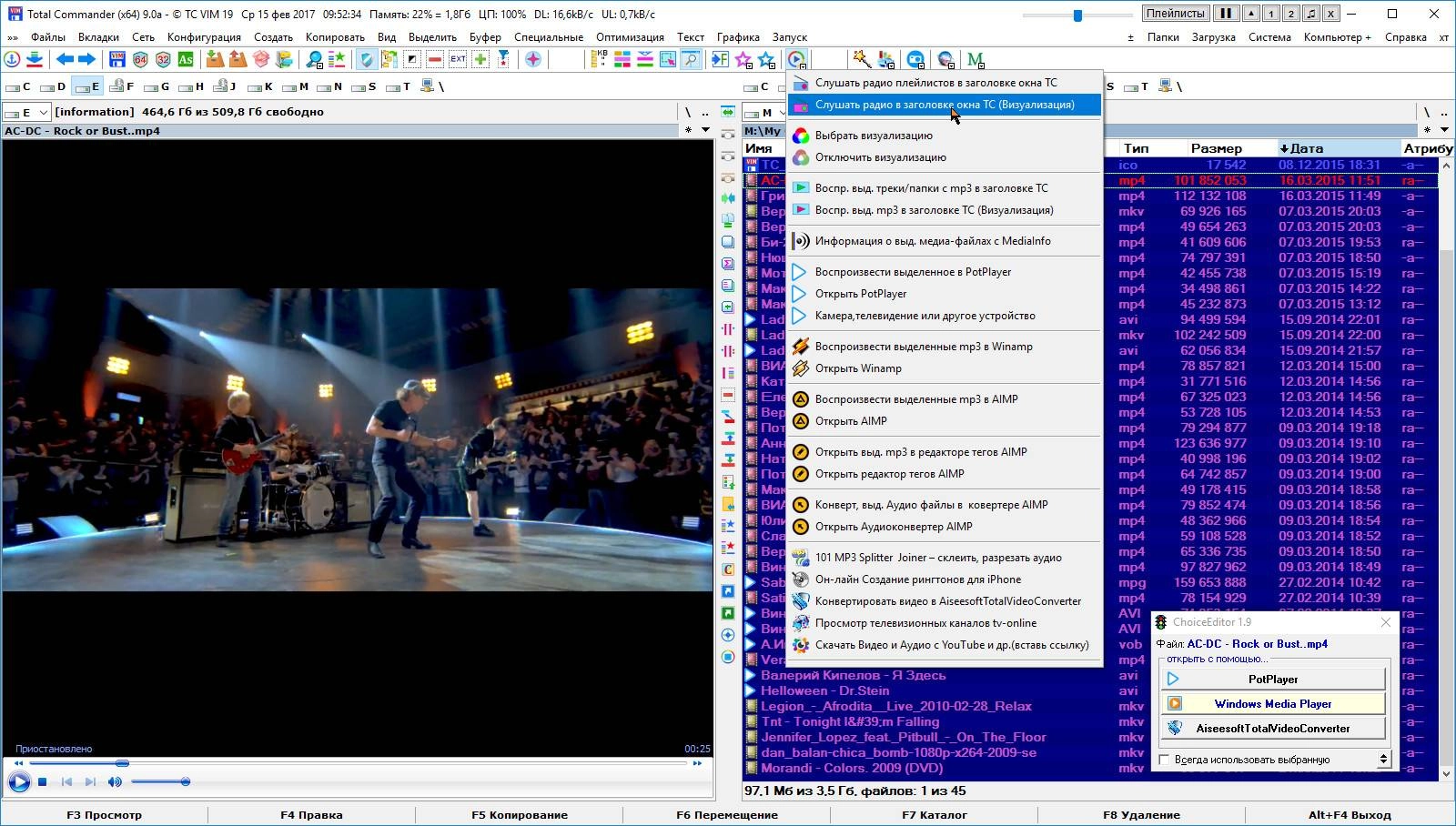The width and height of the screenshot is (1456, 826).
Task: Open the left panel drive E dropdown
Action: coord(26,112)
